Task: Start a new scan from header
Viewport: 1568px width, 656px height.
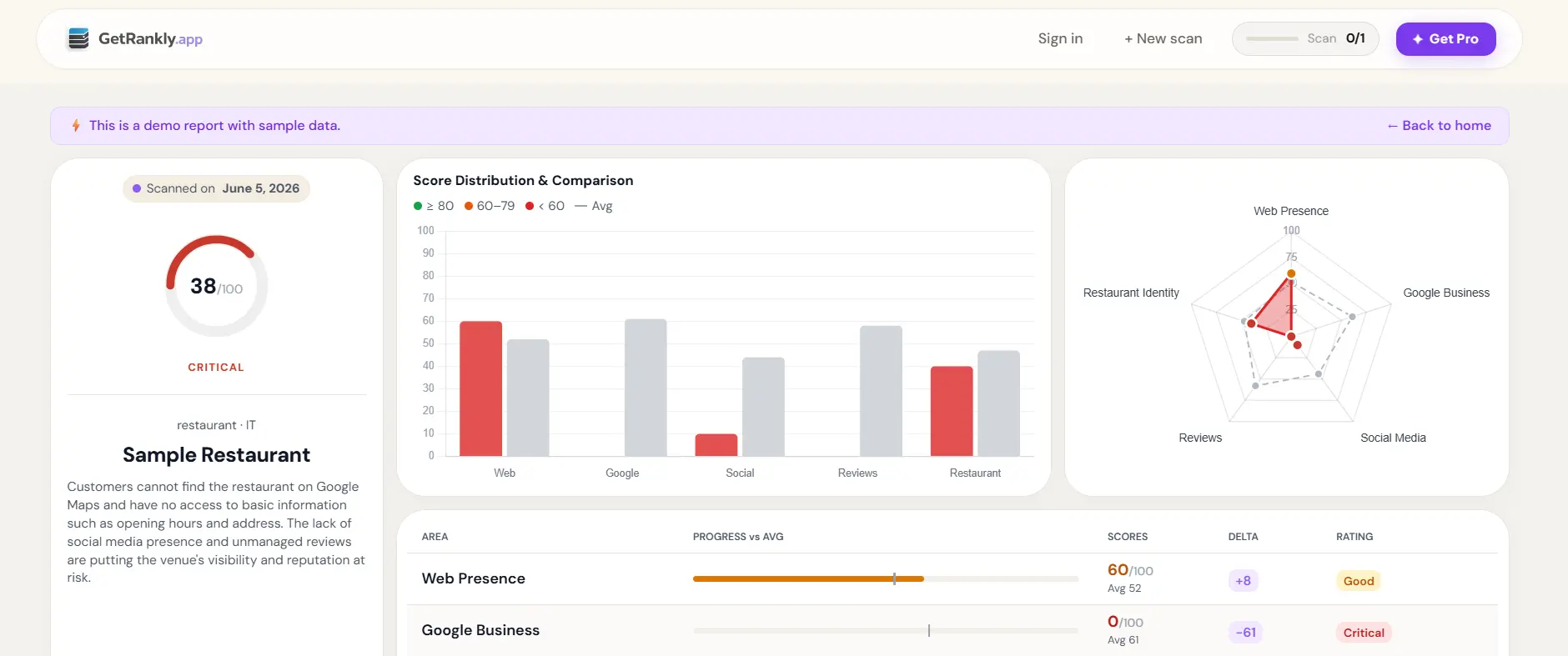Action: [1163, 38]
